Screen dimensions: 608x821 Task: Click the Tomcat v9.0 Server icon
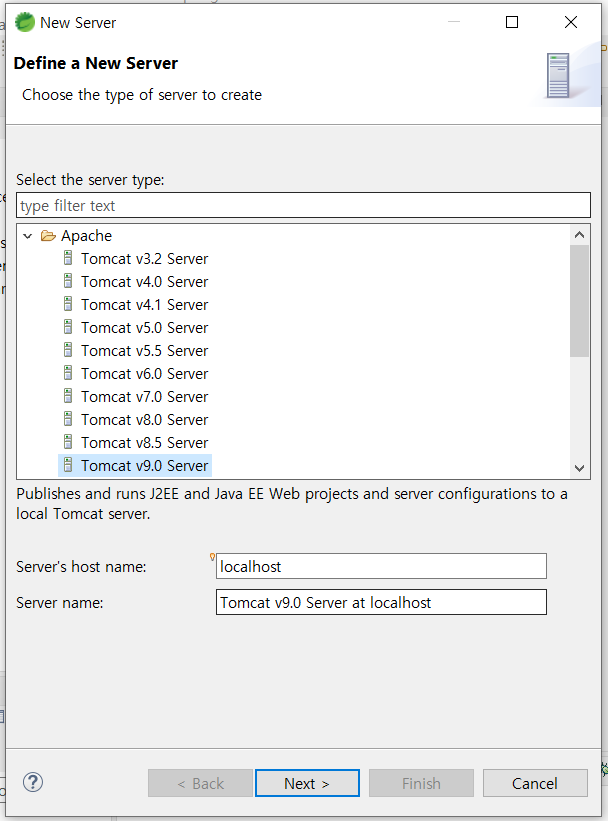(68, 465)
